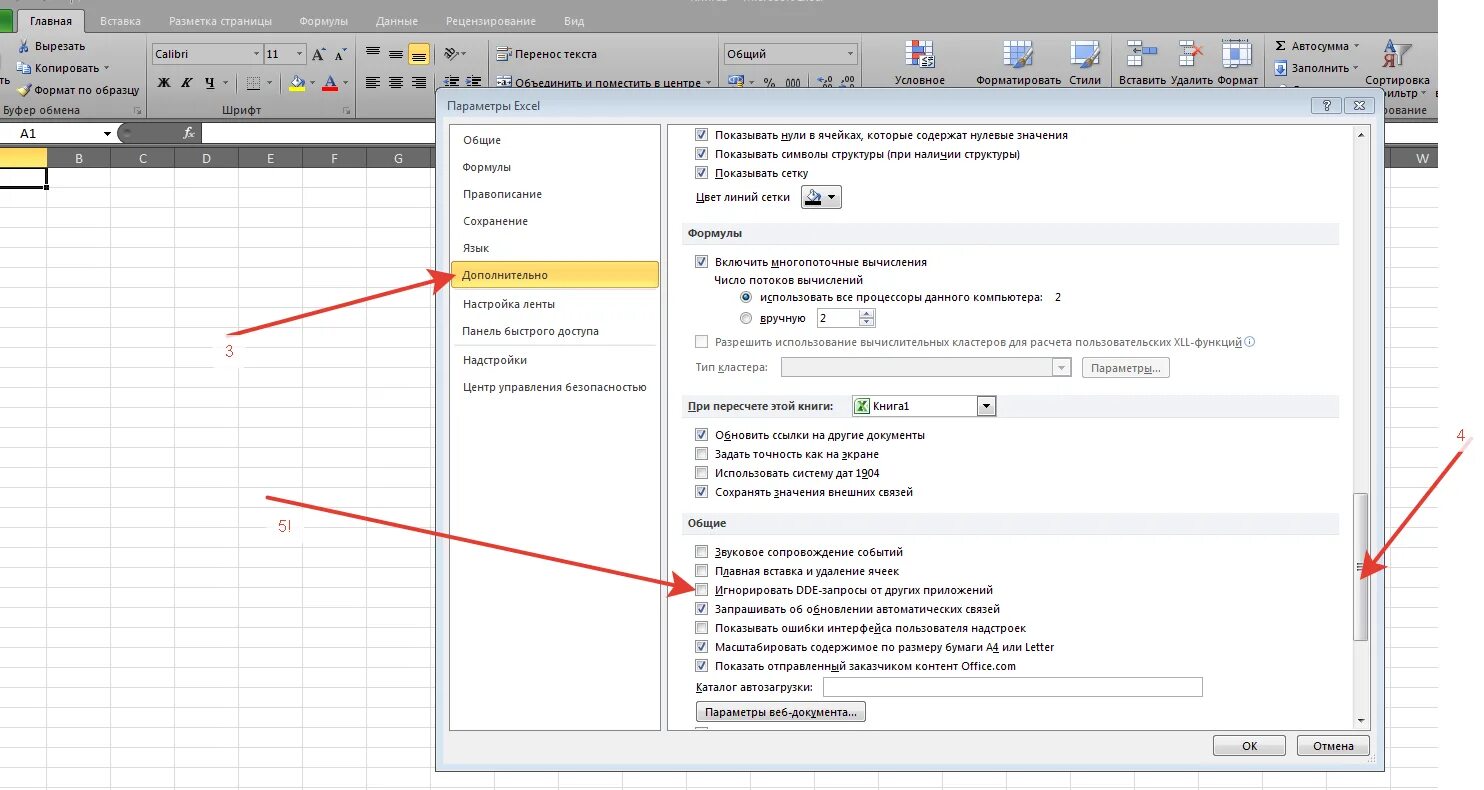Toggle 'Включить многопоточные вычисления' checkbox
This screenshot has height=790, width=1484.
pyautogui.click(x=701, y=262)
